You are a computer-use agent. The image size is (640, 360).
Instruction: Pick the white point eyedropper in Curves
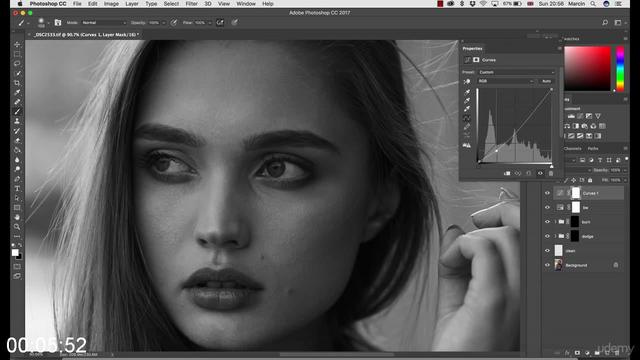(467, 109)
